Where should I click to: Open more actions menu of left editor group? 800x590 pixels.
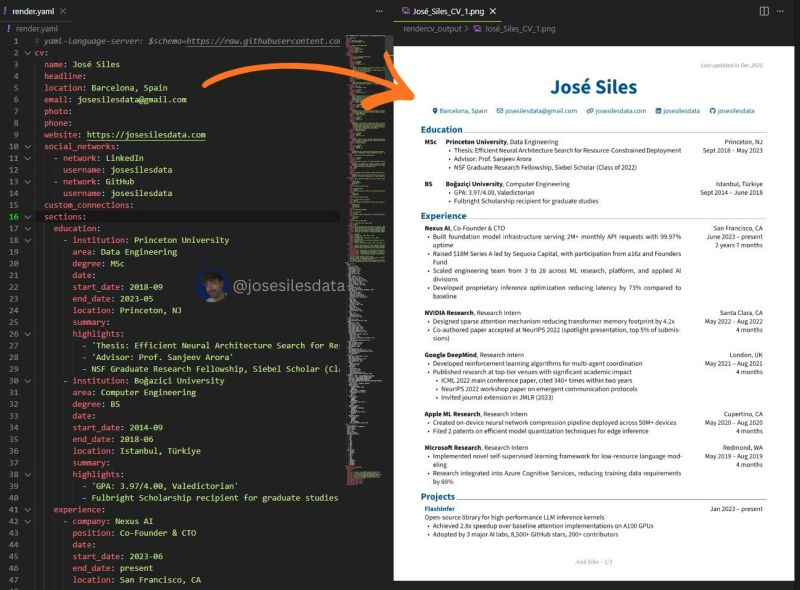(x=379, y=11)
